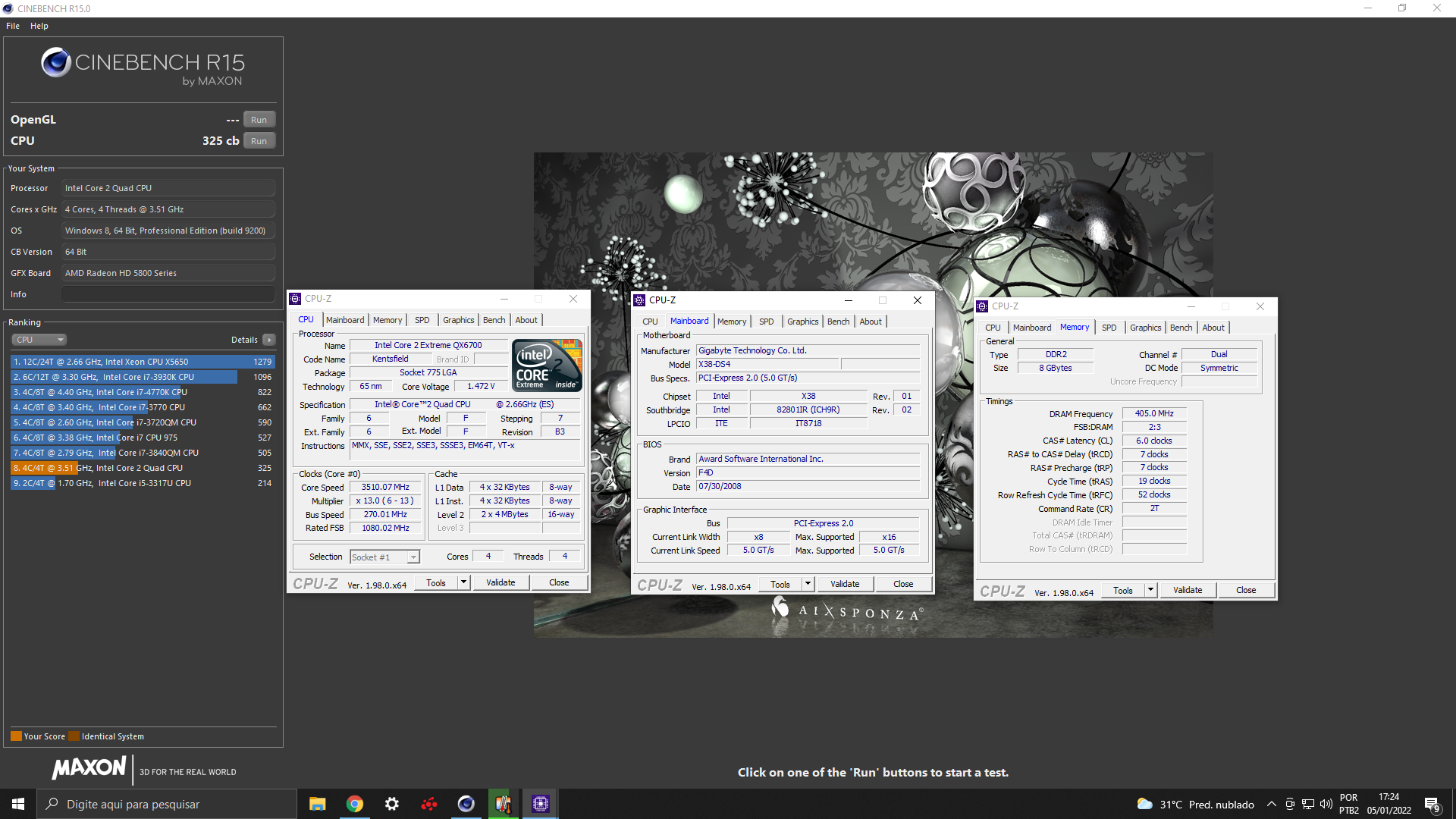Open Memory tab in Mainboard window
Image resolution: width=1456 pixels, height=819 pixels.
click(x=732, y=322)
